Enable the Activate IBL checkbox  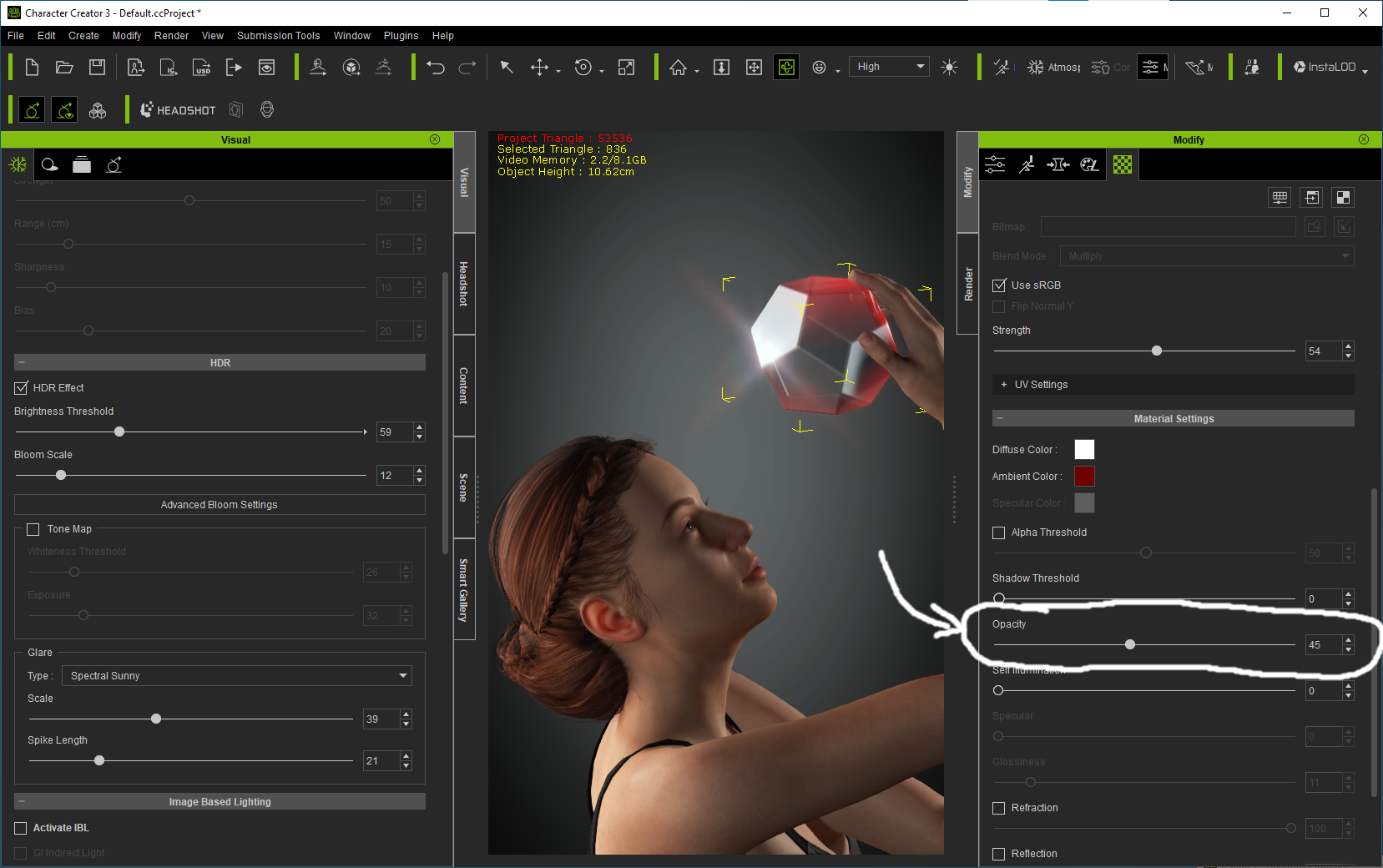coord(21,828)
